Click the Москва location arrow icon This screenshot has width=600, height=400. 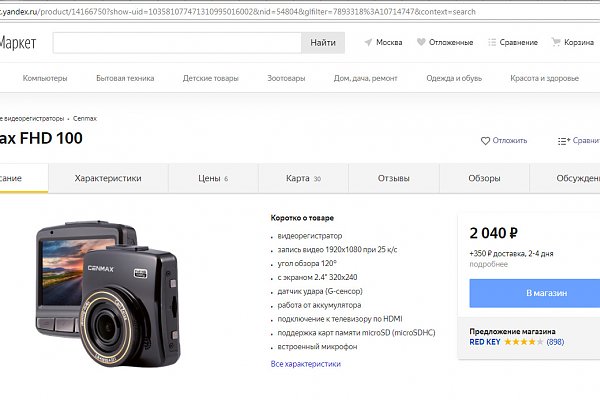coord(368,43)
